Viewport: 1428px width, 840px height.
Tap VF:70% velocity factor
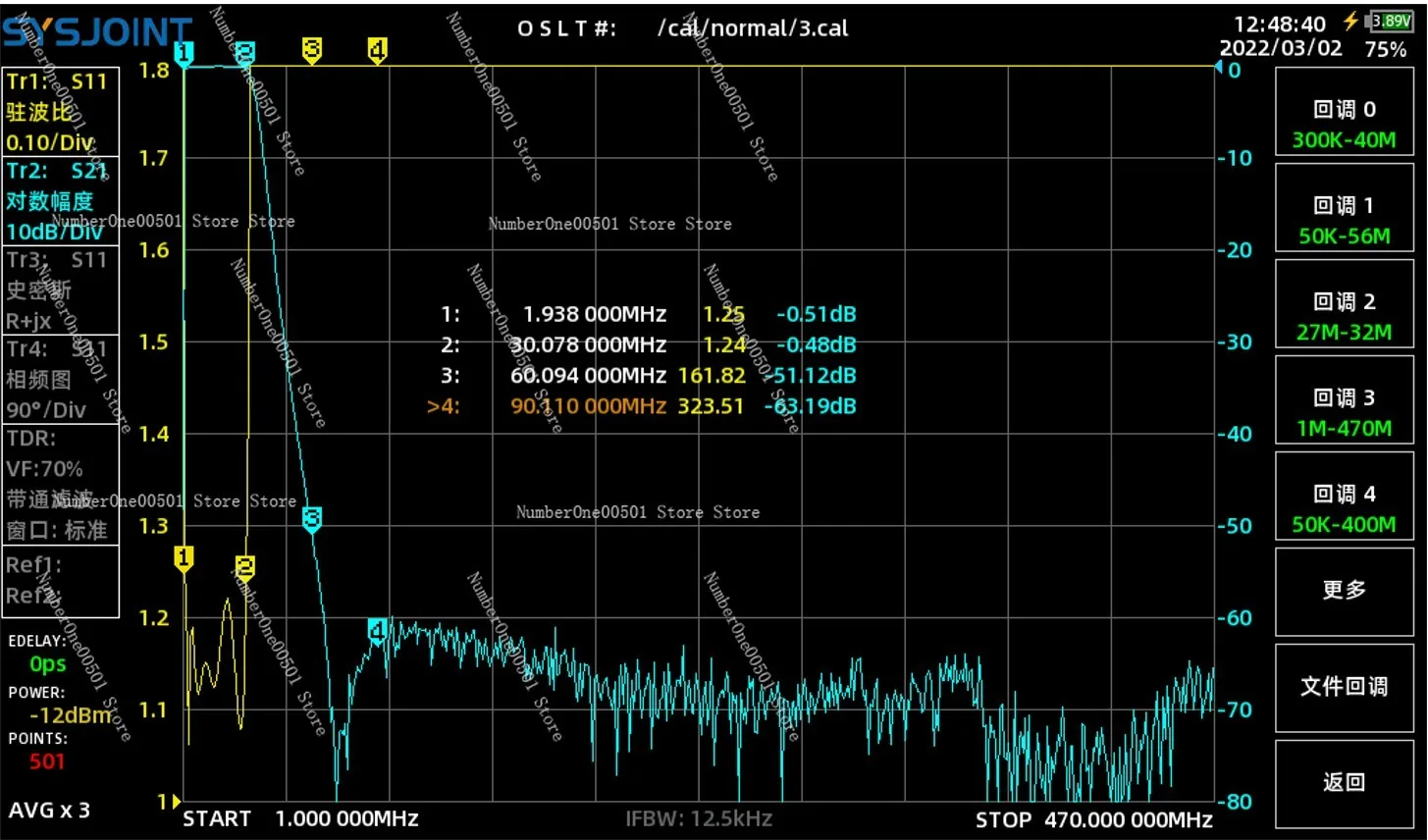(44, 469)
